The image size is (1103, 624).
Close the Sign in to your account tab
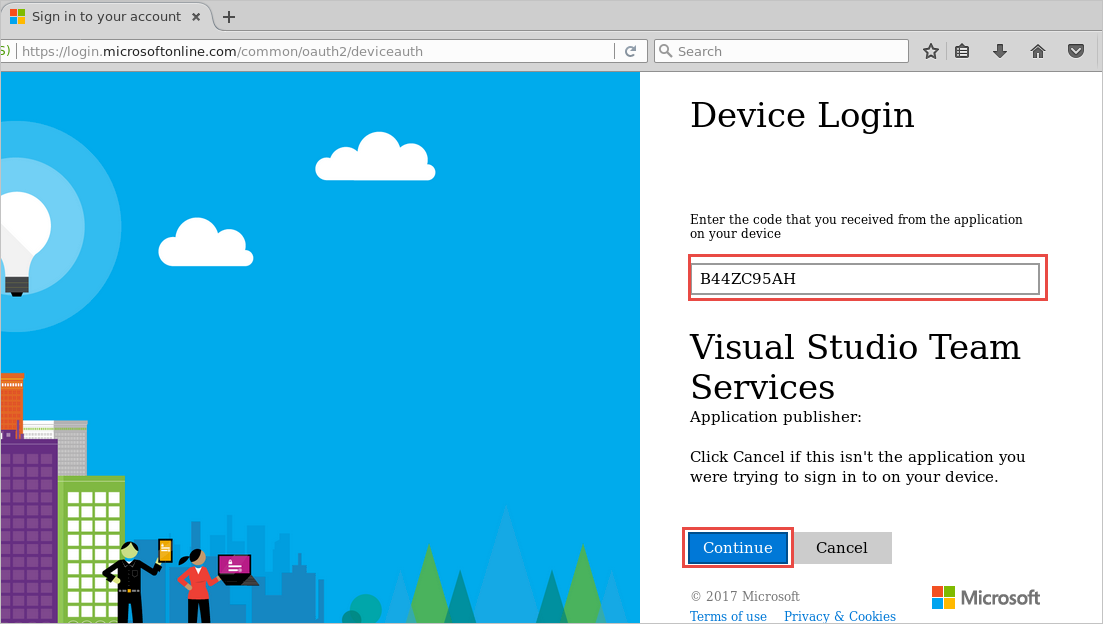pyautogui.click(x=196, y=16)
